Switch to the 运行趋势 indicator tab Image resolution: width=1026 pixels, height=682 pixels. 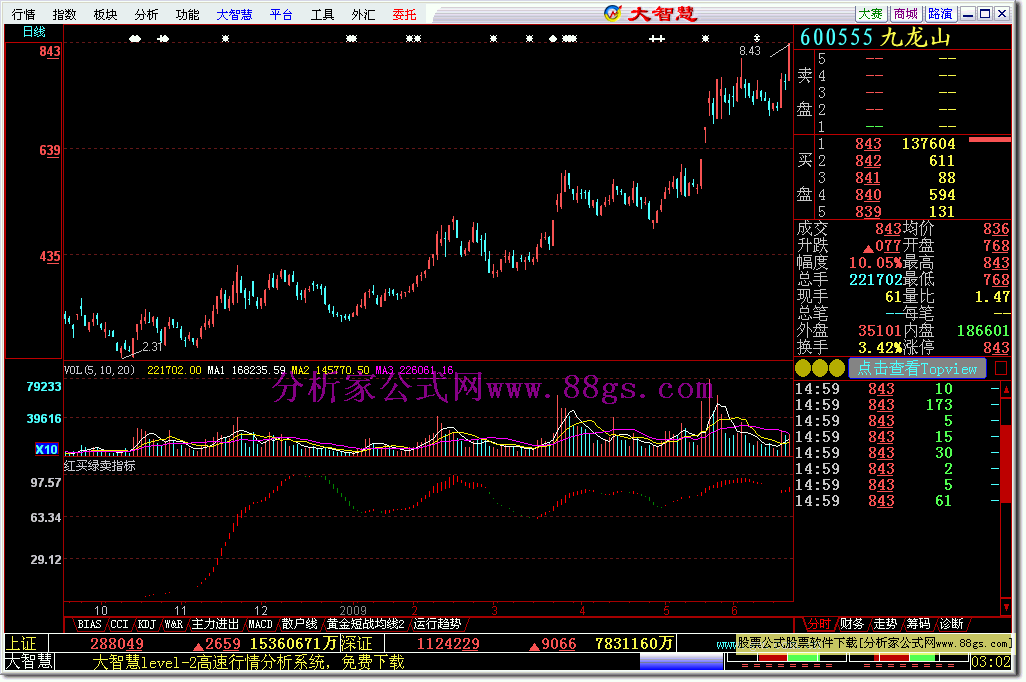(437, 624)
